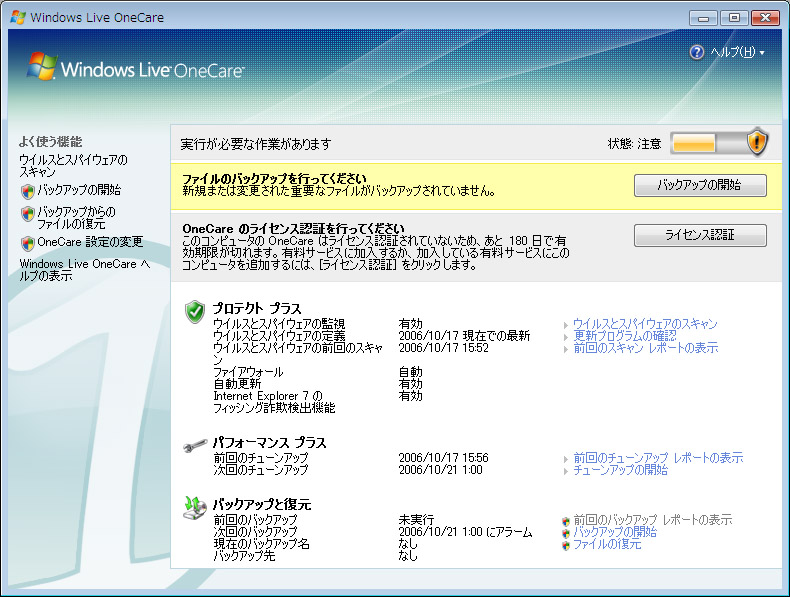
Task: Click the help question mark icon
Action: 697,52
